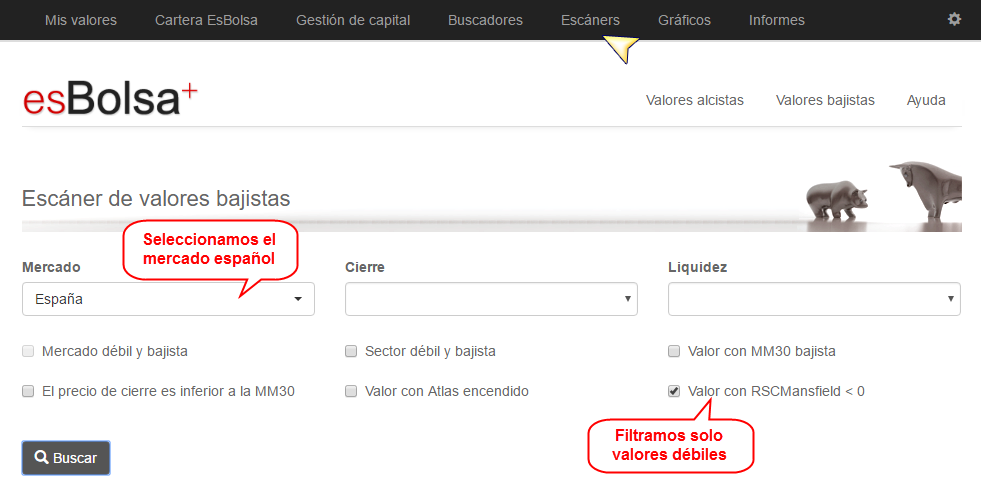Click the bull and bear figurine image
The image size is (981, 490).
[883, 190]
